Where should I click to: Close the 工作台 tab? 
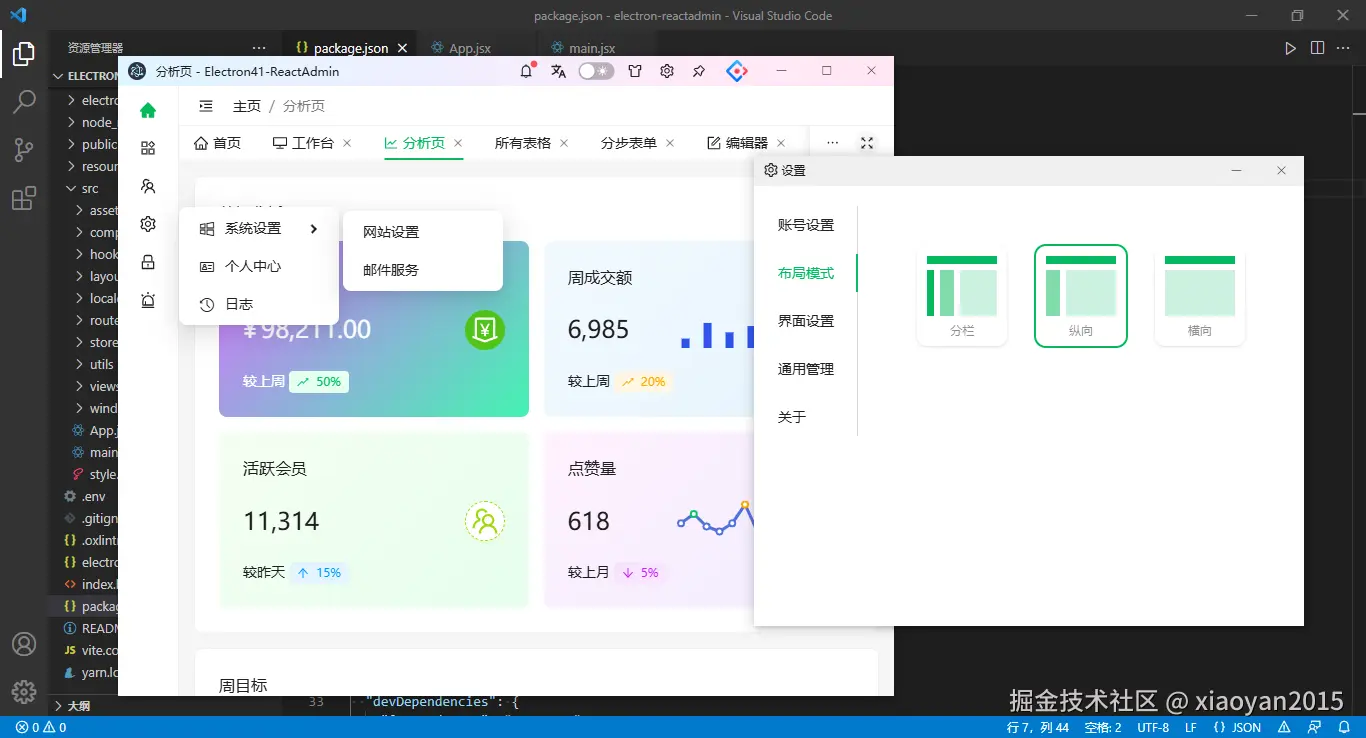click(347, 143)
